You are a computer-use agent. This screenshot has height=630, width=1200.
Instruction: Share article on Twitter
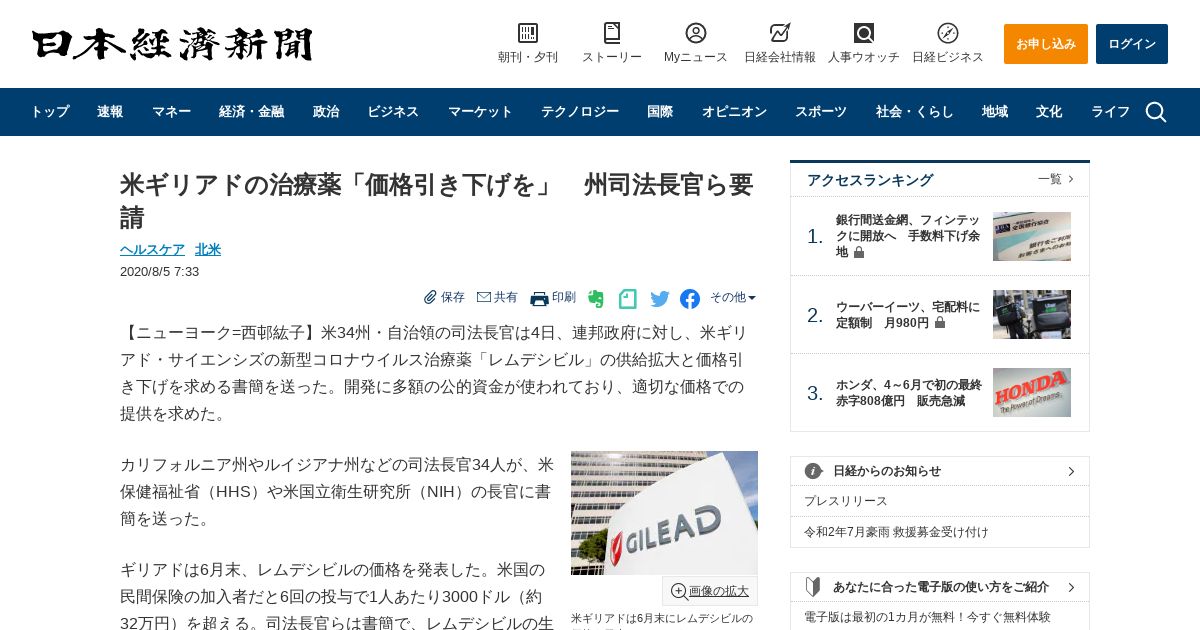pos(660,299)
